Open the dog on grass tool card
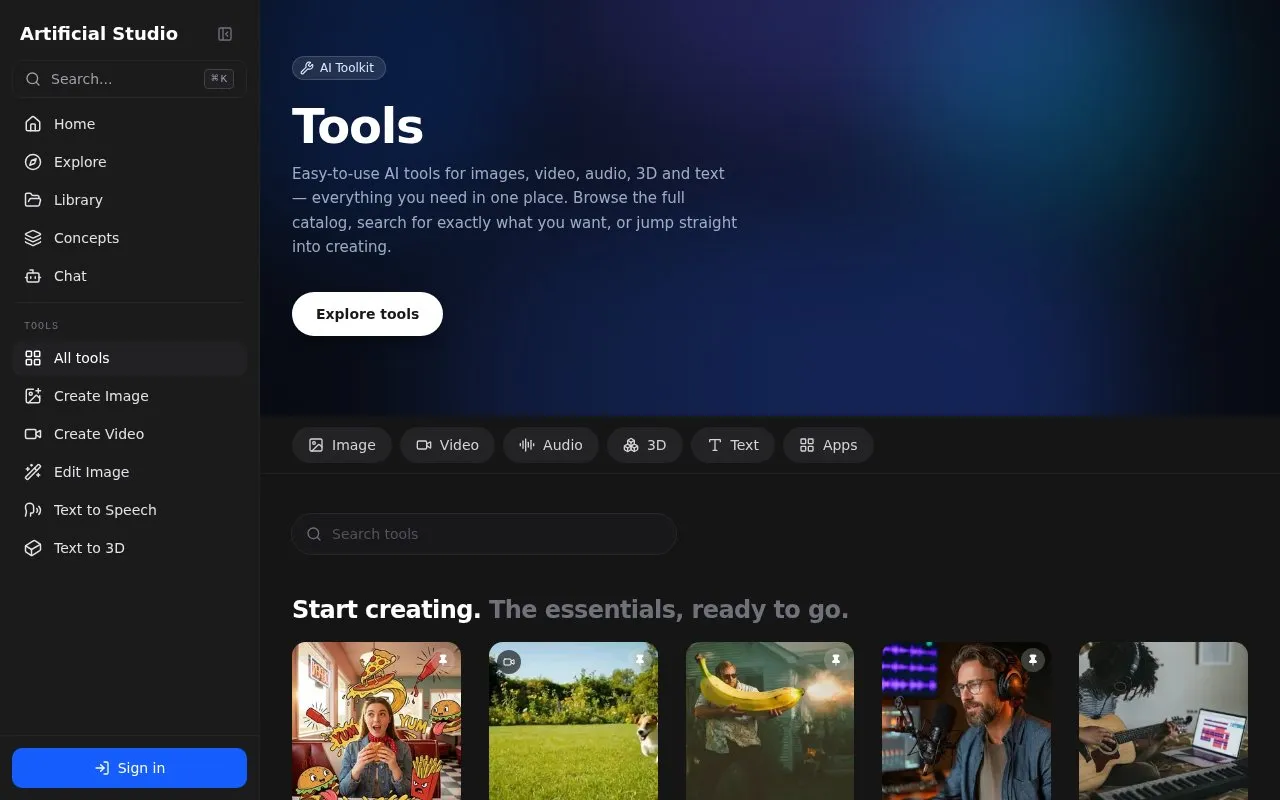 (573, 721)
